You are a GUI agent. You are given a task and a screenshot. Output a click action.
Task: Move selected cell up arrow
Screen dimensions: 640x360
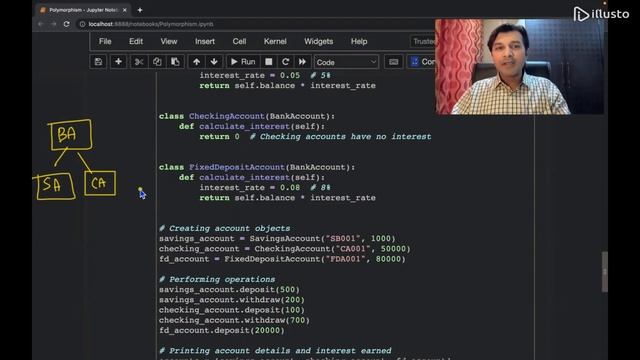click(196, 62)
